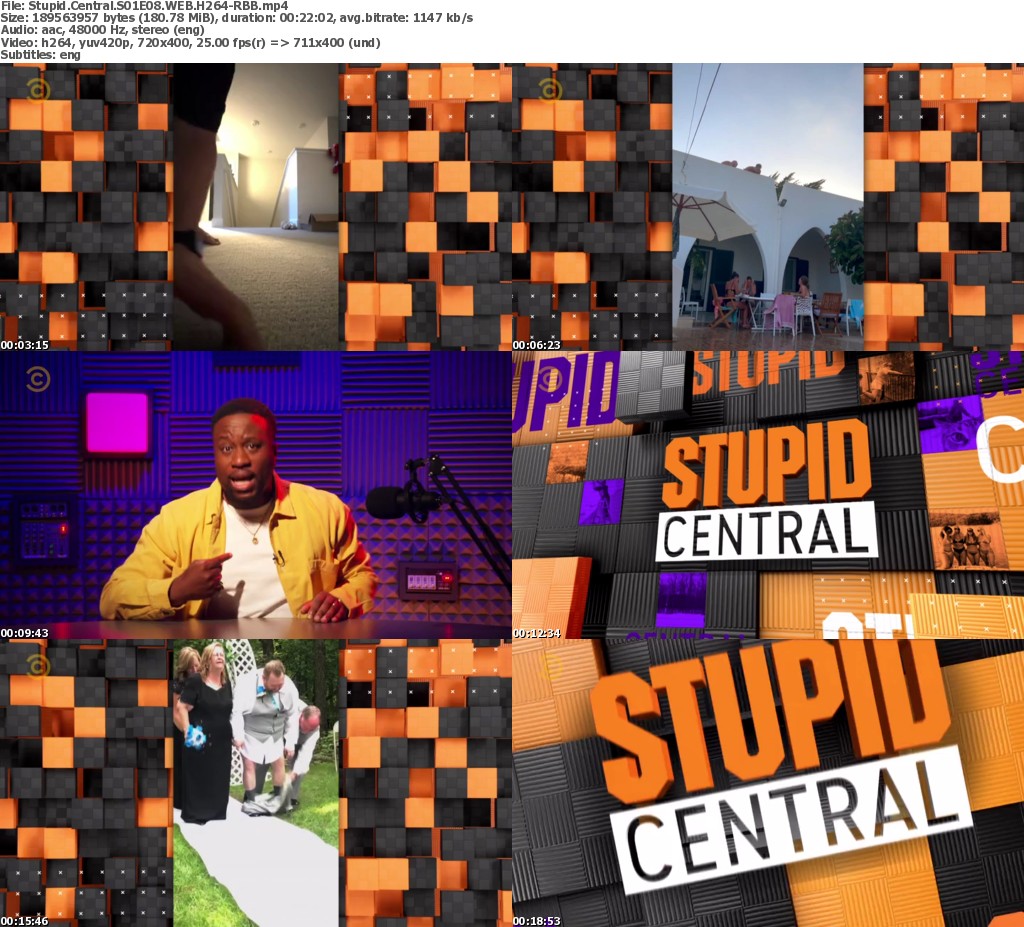Click the 00:03:15 timestamp label

[25, 345]
